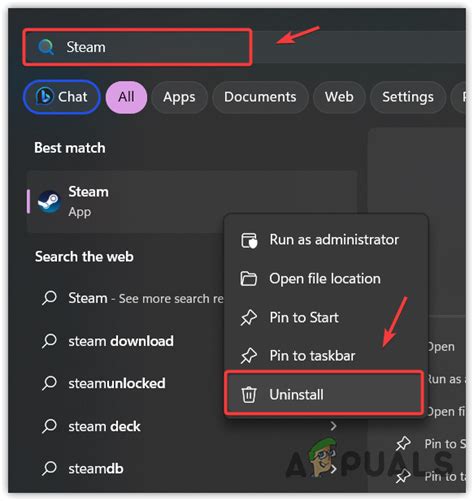The height and width of the screenshot is (501, 474).
Task: Click the Pin to Start pin icon
Action: click(249, 317)
